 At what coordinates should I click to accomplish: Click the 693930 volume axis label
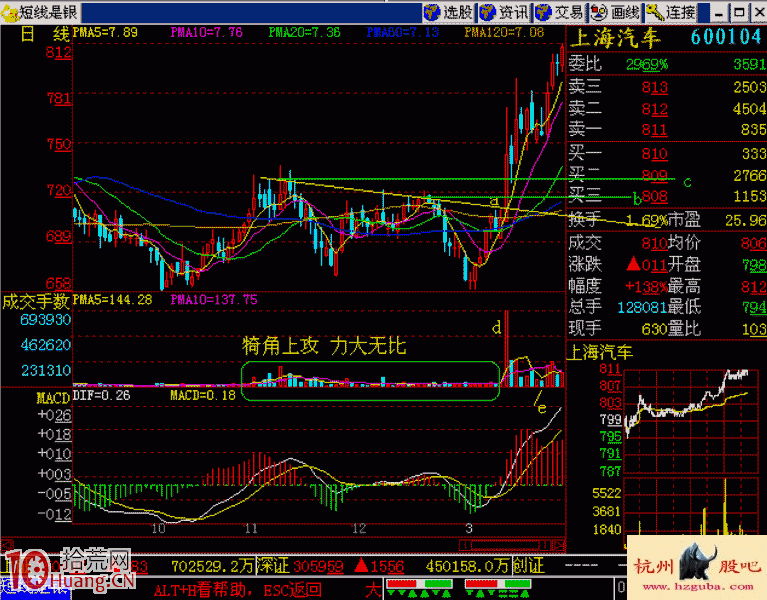tap(45, 320)
